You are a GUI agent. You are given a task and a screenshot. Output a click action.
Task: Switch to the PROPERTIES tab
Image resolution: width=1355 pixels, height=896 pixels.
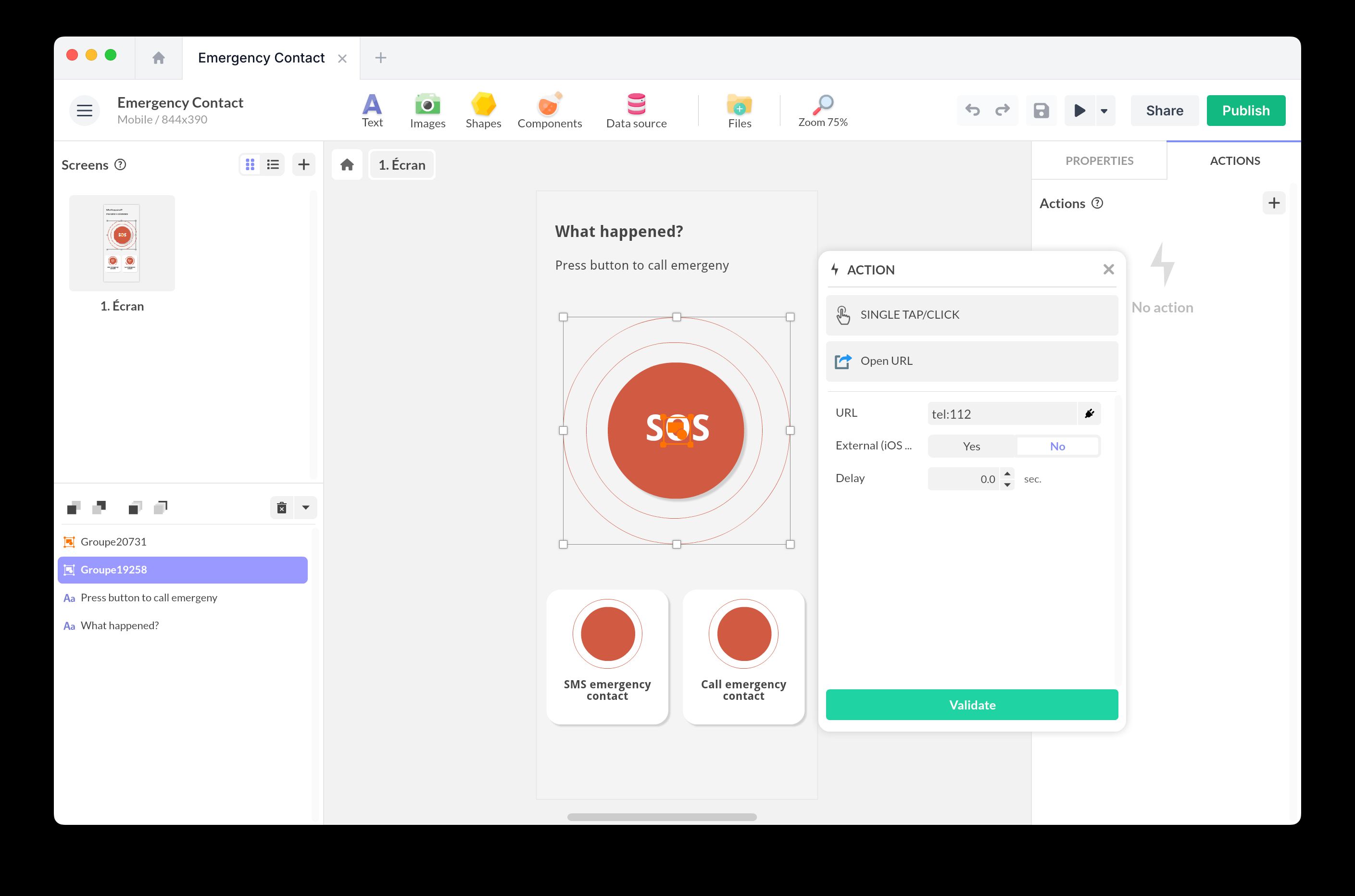click(x=1098, y=161)
